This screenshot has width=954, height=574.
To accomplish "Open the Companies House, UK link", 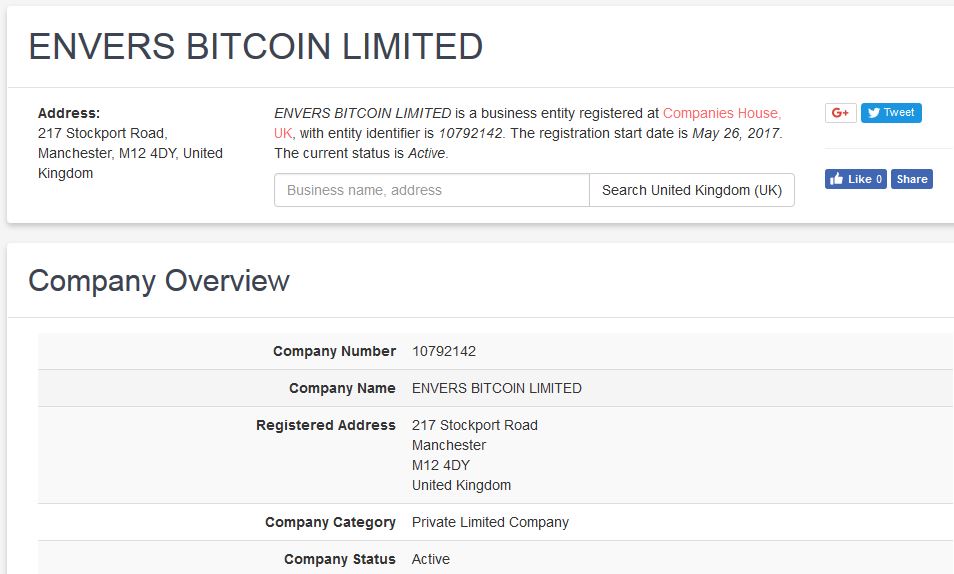I will coord(721,114).
